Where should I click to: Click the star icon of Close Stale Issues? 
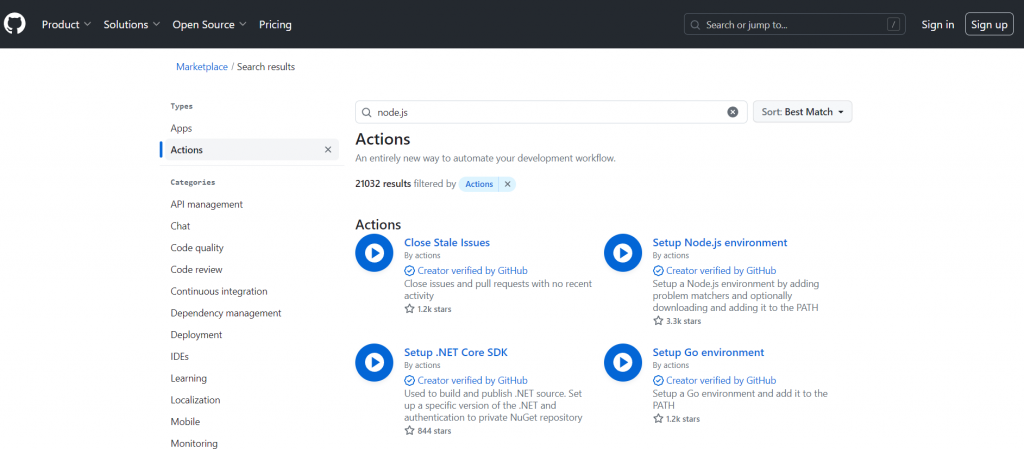click(x=409, y=309)
